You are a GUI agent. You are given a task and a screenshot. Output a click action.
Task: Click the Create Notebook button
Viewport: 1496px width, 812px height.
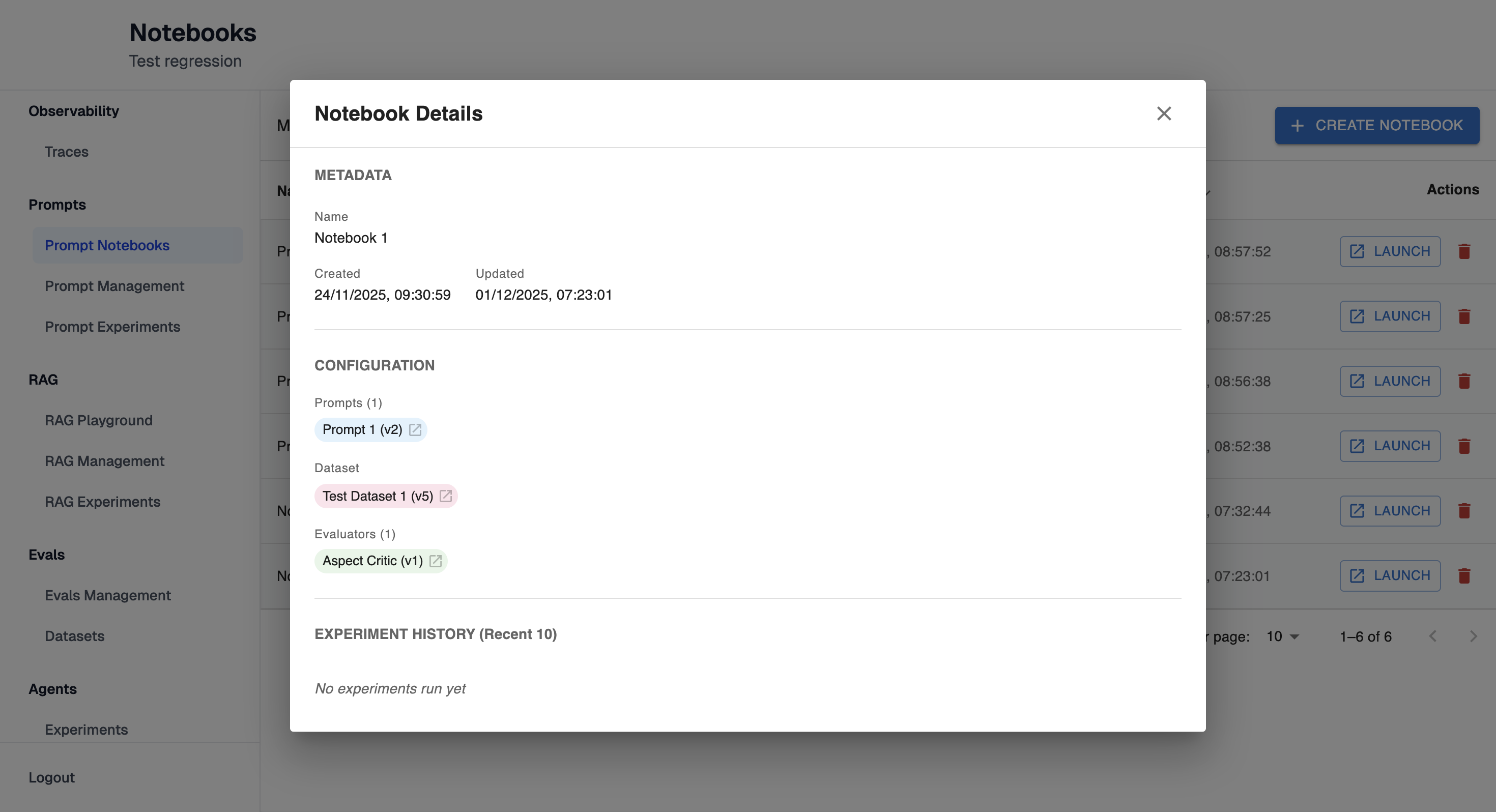pos(1376,126)
